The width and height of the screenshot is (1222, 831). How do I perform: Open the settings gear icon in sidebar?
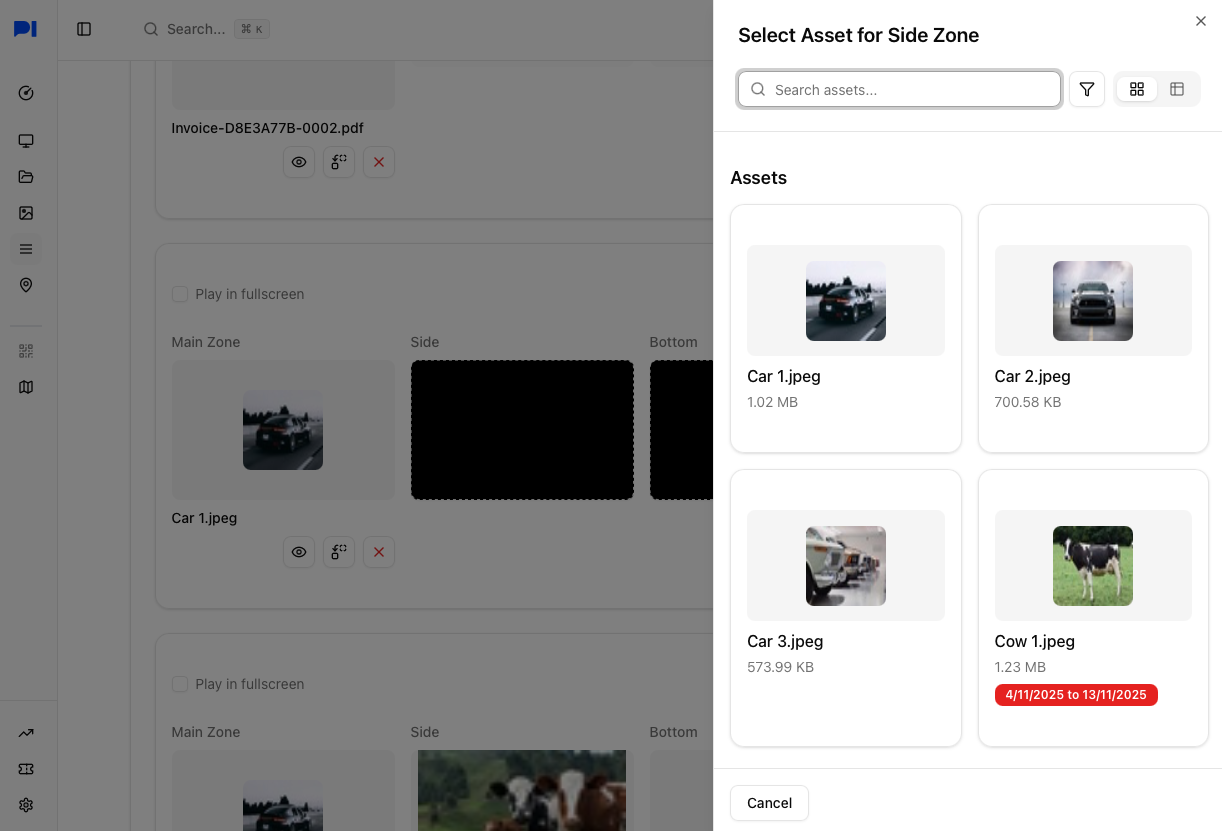26,805
